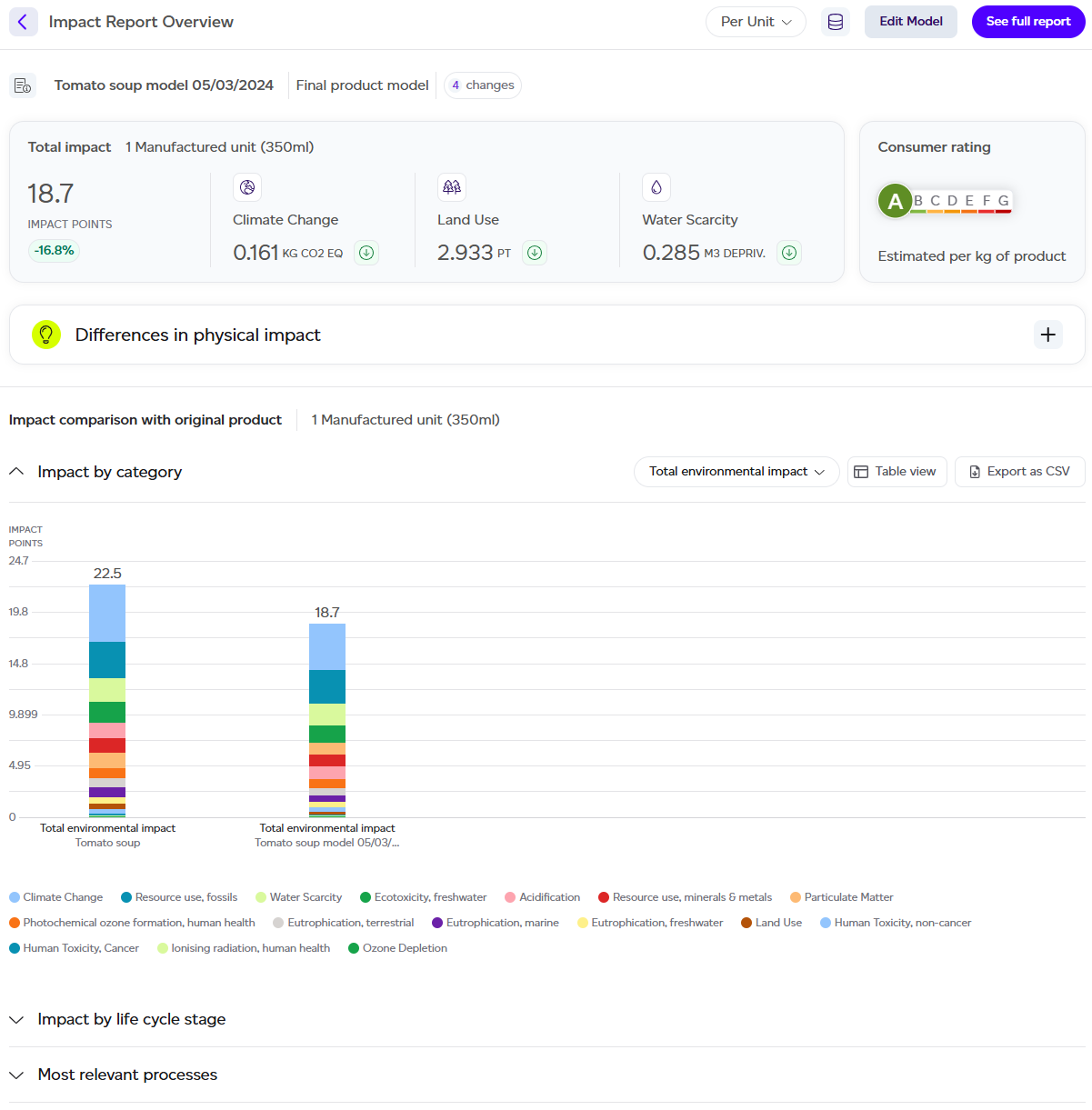Click the Climate Change globe icon
1092x1110 pixels.
pyautogui.click(x=247, y=187)
